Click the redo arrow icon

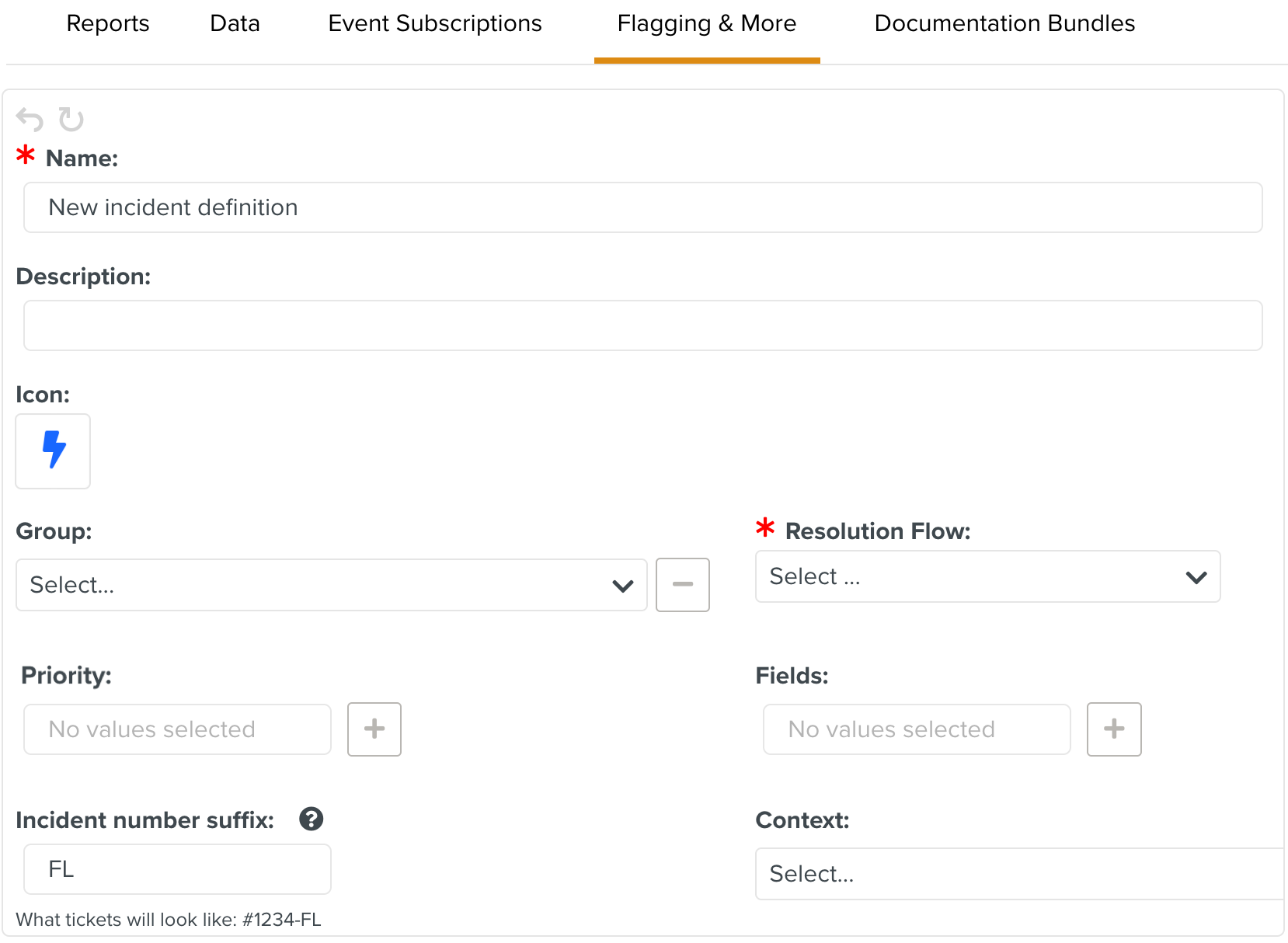[71, 120]
